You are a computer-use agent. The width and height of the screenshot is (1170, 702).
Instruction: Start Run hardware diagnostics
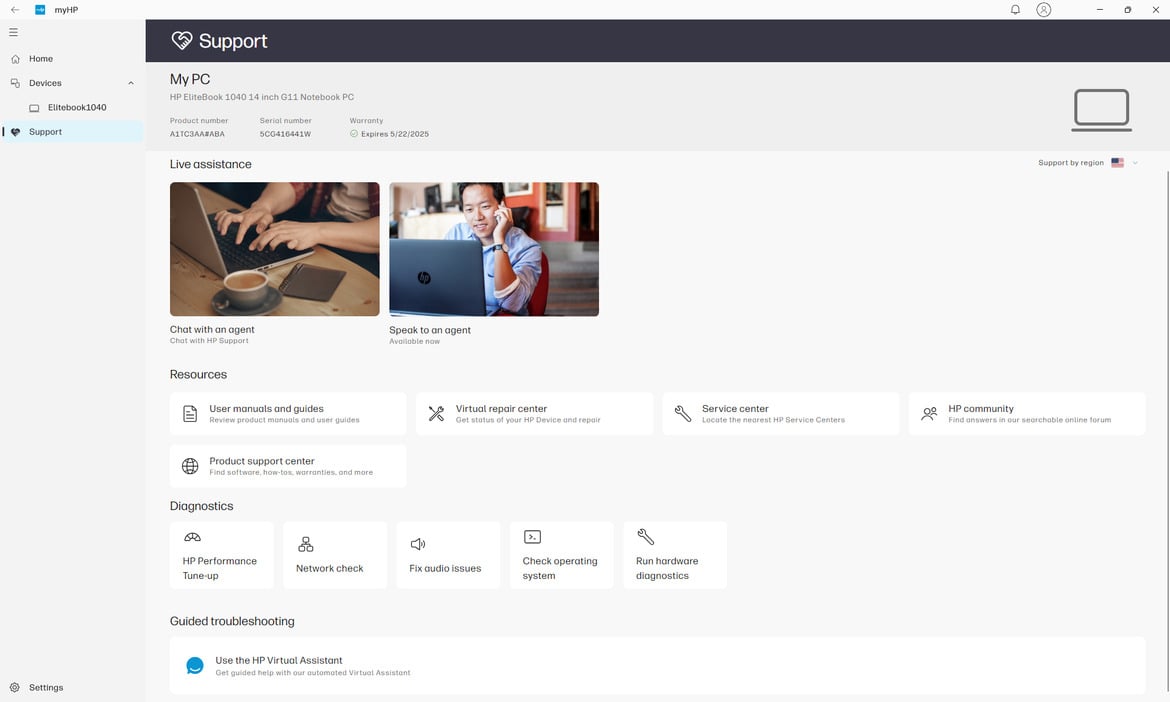(675, 555)
